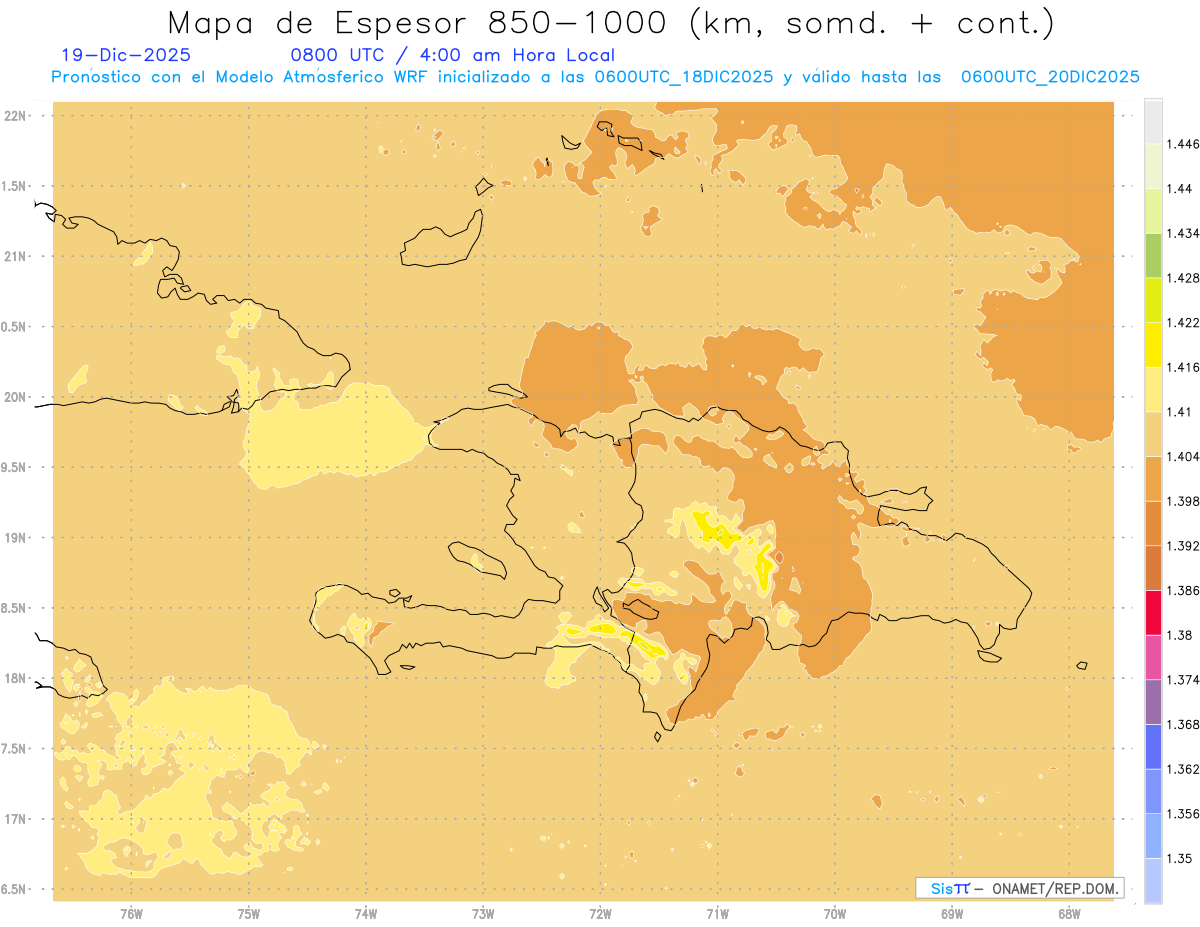Click the valid-until time '0600UTC_20DIC2025'
1200x927 pixels.
(x=1050, y=76)
